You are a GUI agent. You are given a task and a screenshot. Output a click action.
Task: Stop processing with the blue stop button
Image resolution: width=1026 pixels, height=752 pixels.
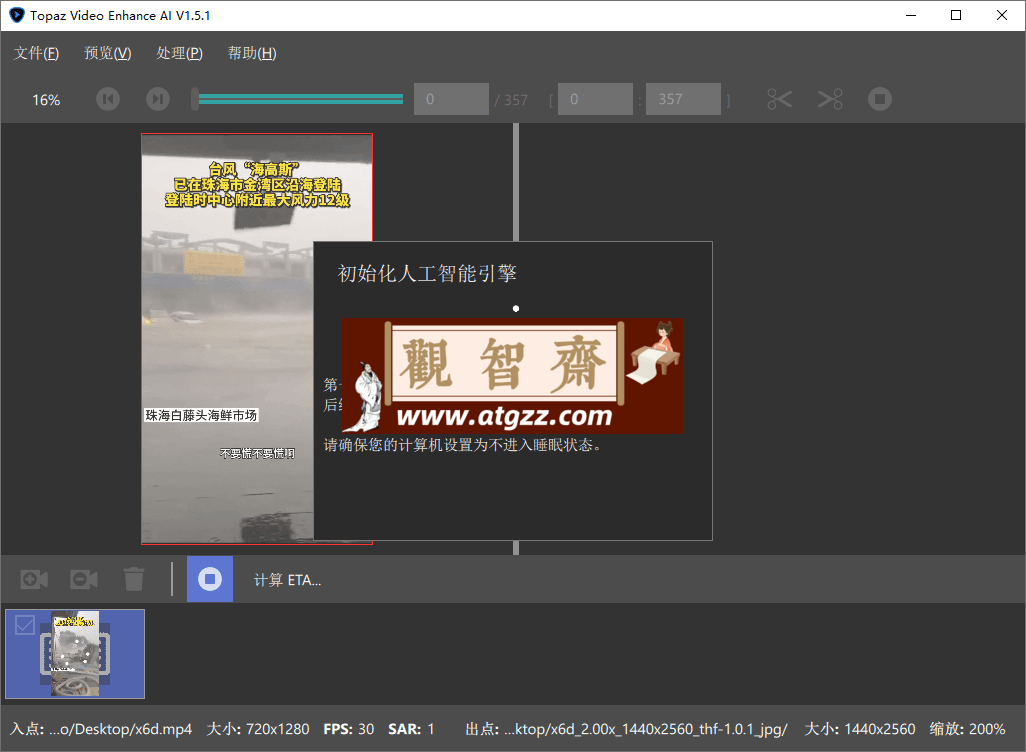point(210,579)
